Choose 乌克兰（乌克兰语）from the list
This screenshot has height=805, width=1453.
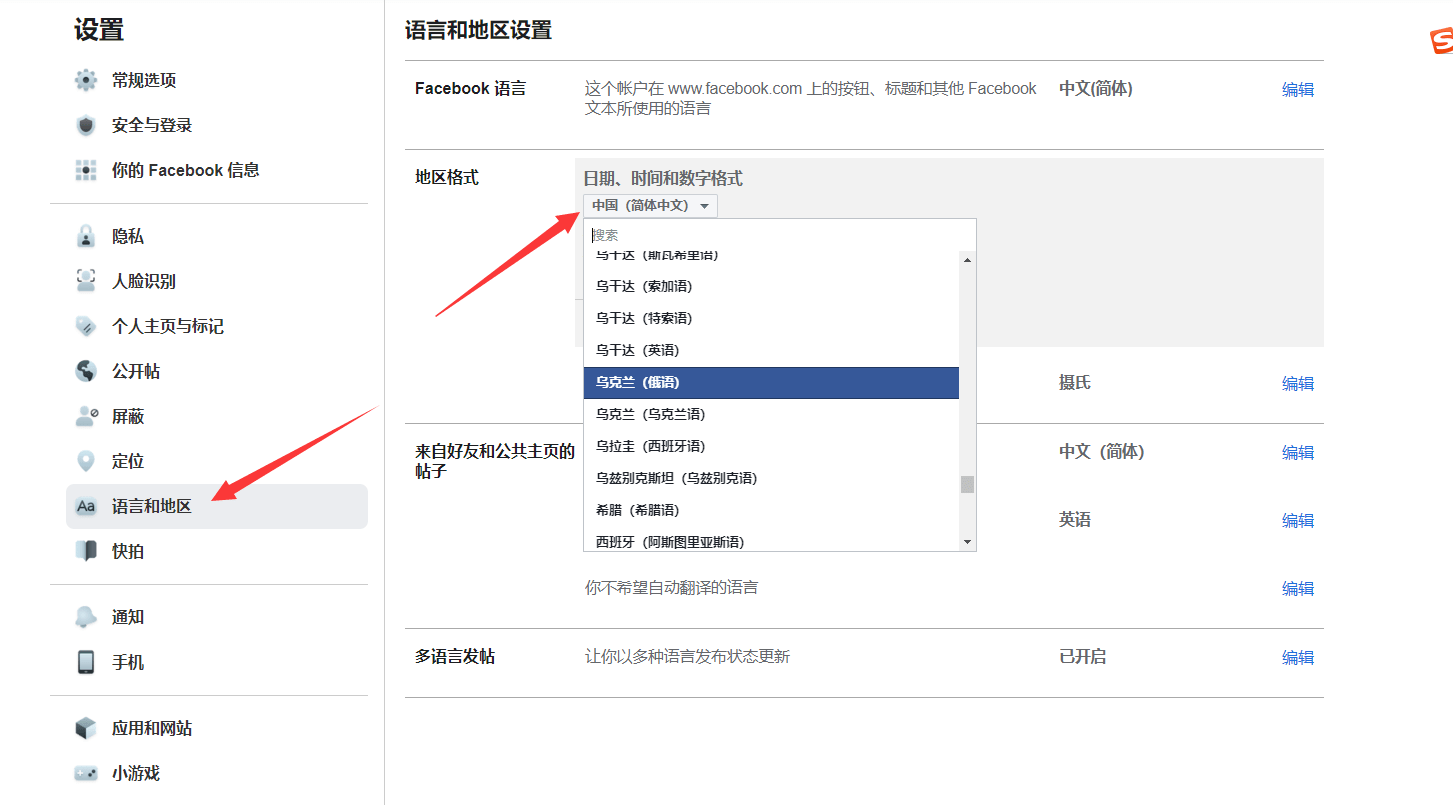pos(771,414)
